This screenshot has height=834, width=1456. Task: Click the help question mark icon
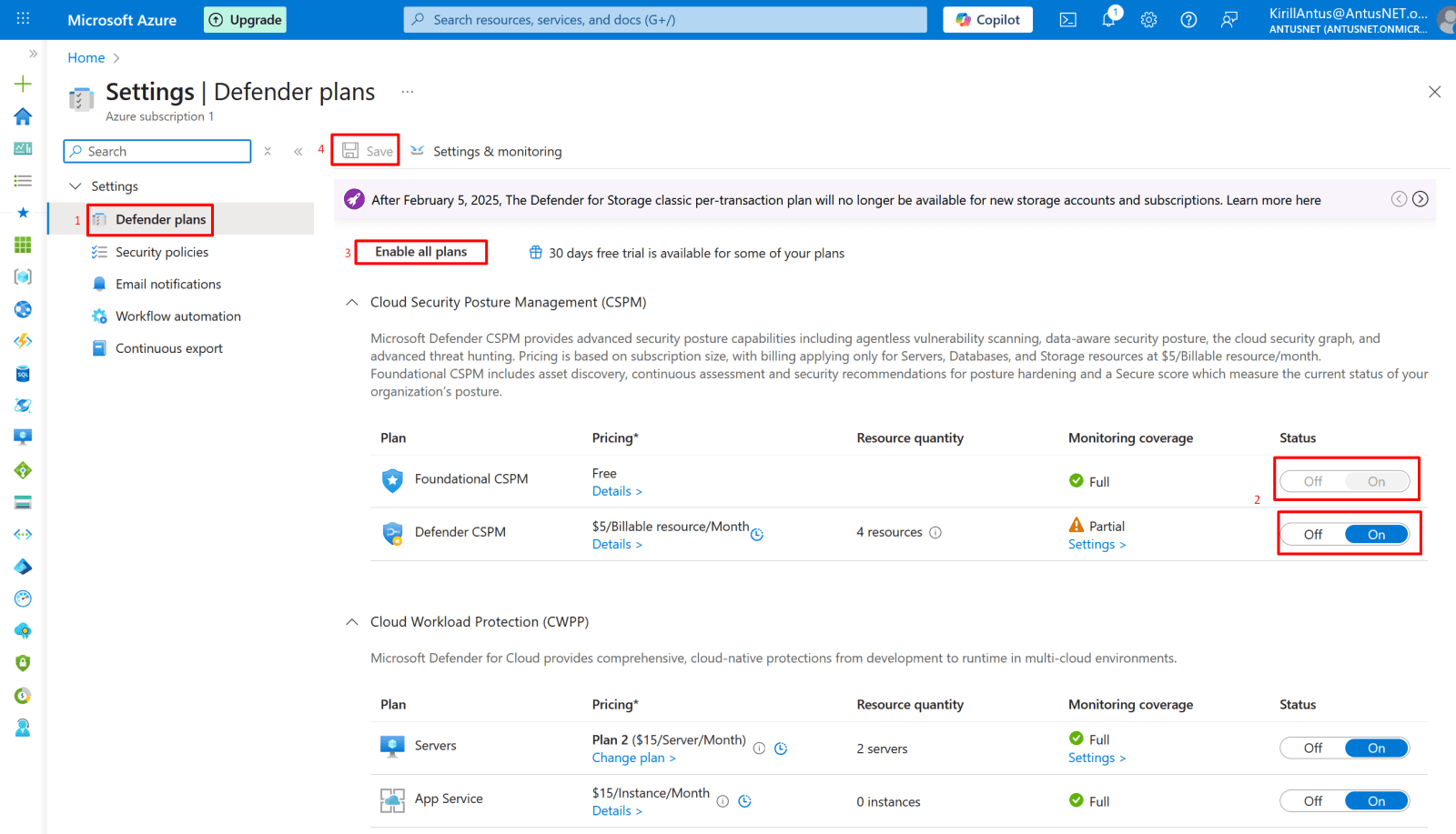1188,20
